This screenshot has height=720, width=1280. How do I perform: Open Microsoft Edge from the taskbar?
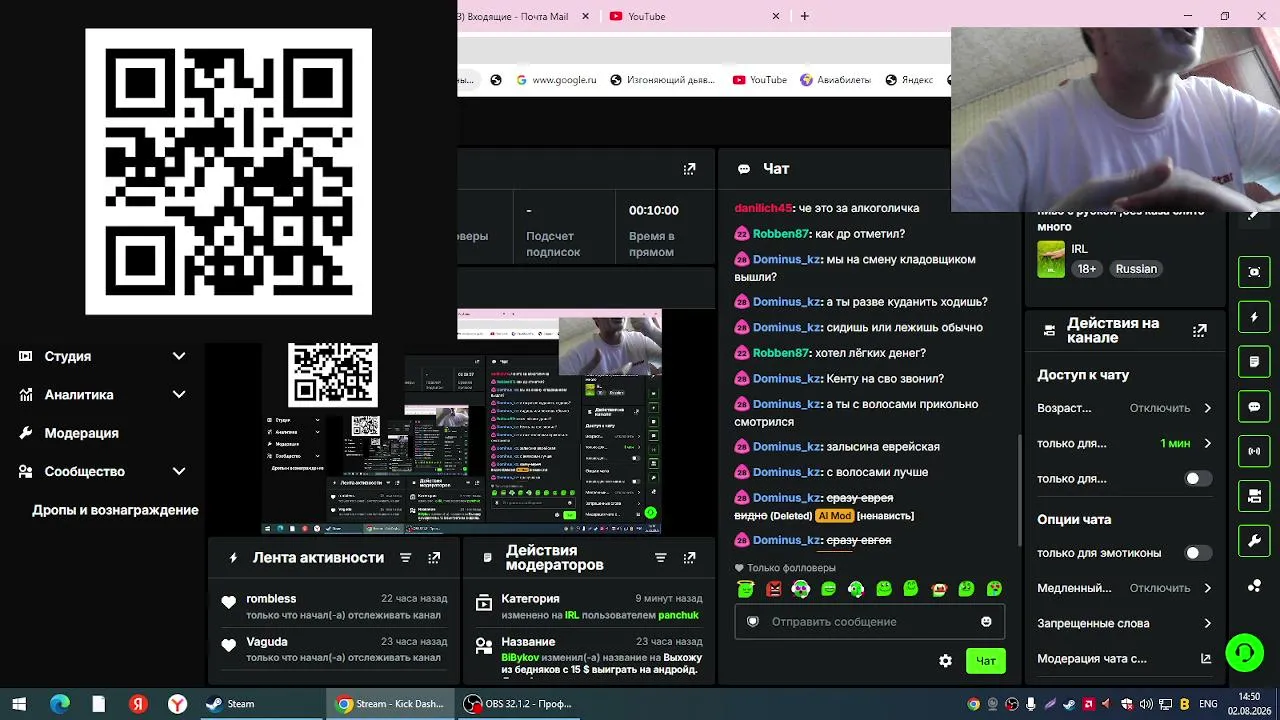59,704
